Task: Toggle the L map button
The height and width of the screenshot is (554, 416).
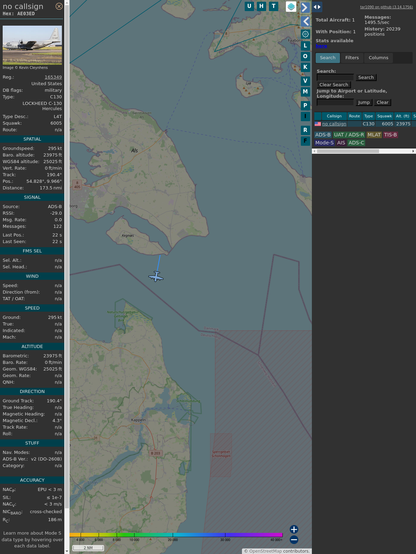Action: (x=305, y=46)
